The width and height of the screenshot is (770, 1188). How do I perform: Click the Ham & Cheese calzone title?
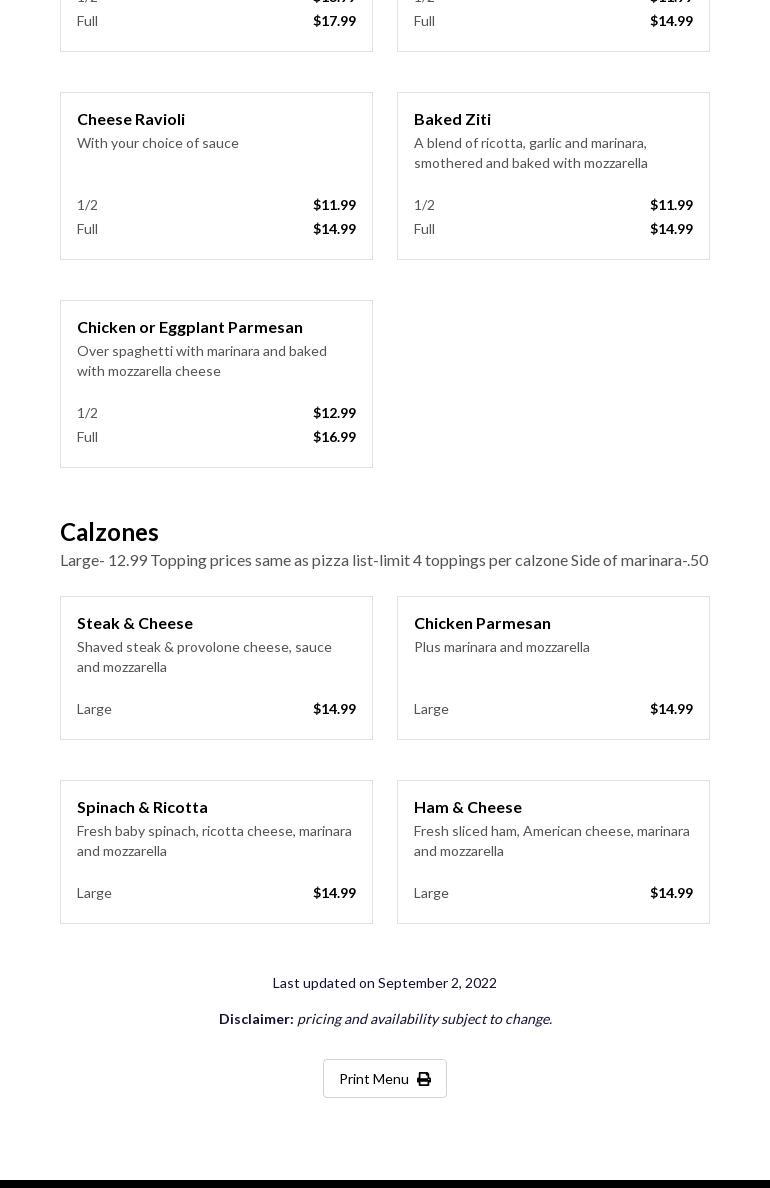point(468,807)
